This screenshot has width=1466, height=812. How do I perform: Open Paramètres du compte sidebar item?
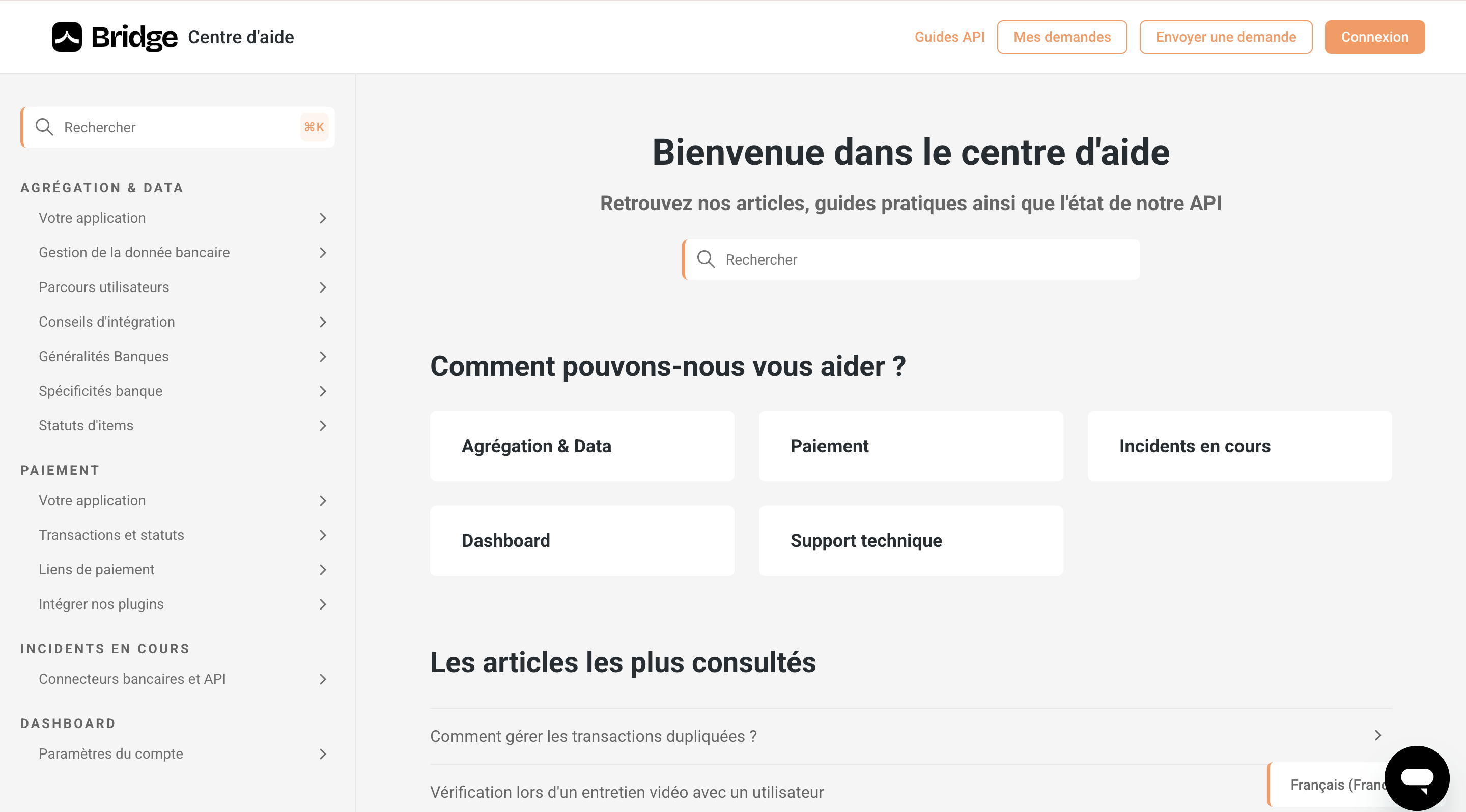click(110, 754)
